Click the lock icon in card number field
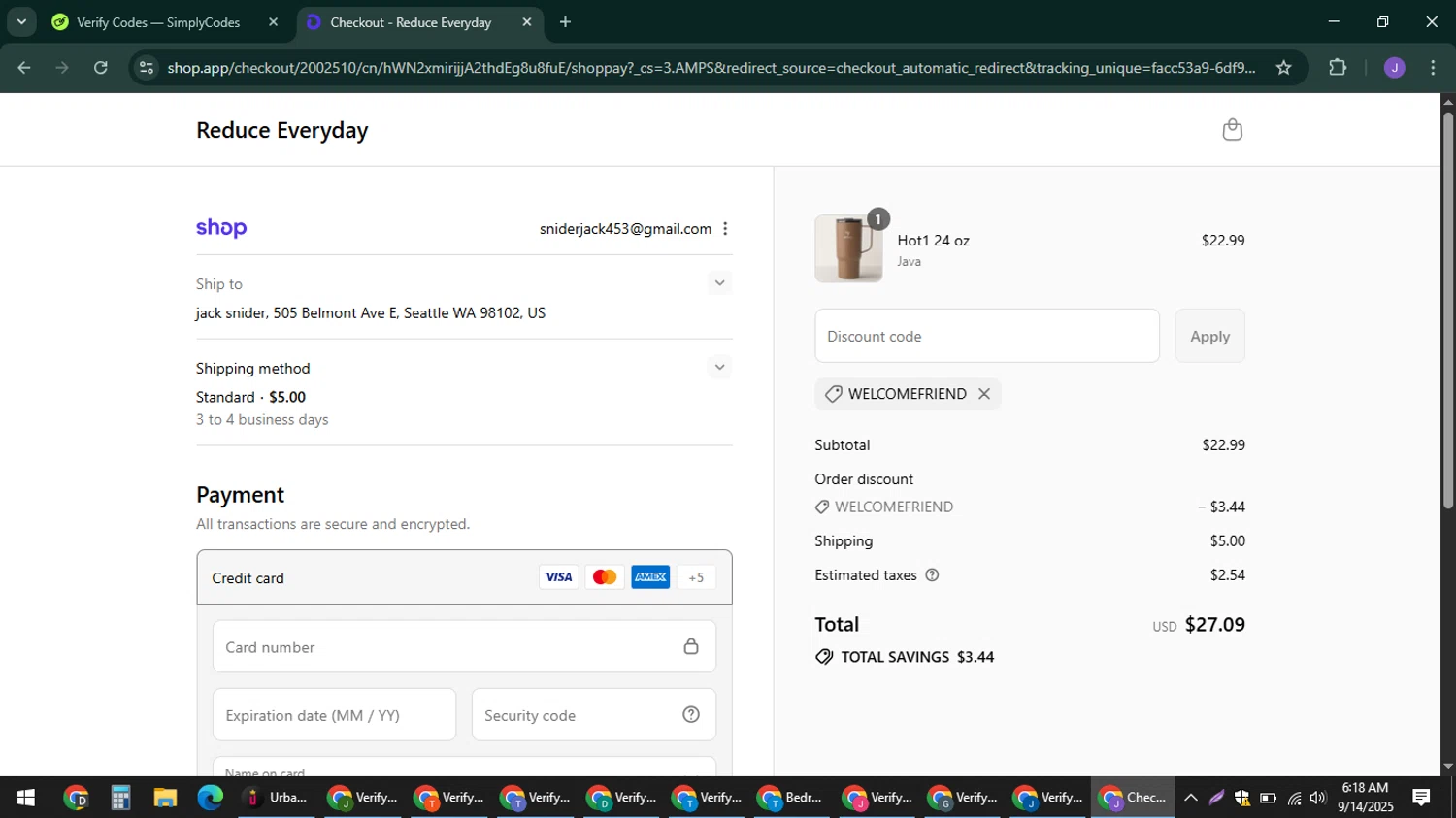 [x=691, y=646]
